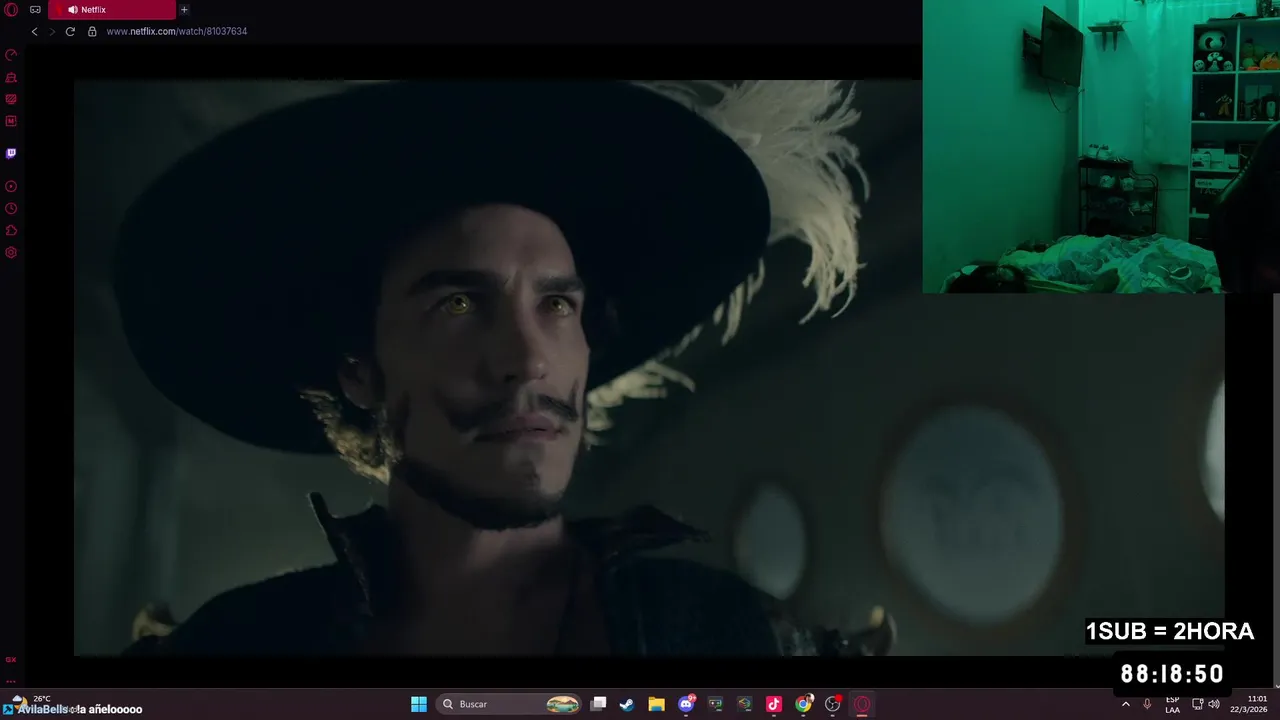
Task: Go back to the previous page
Action: tap(34, 31)
